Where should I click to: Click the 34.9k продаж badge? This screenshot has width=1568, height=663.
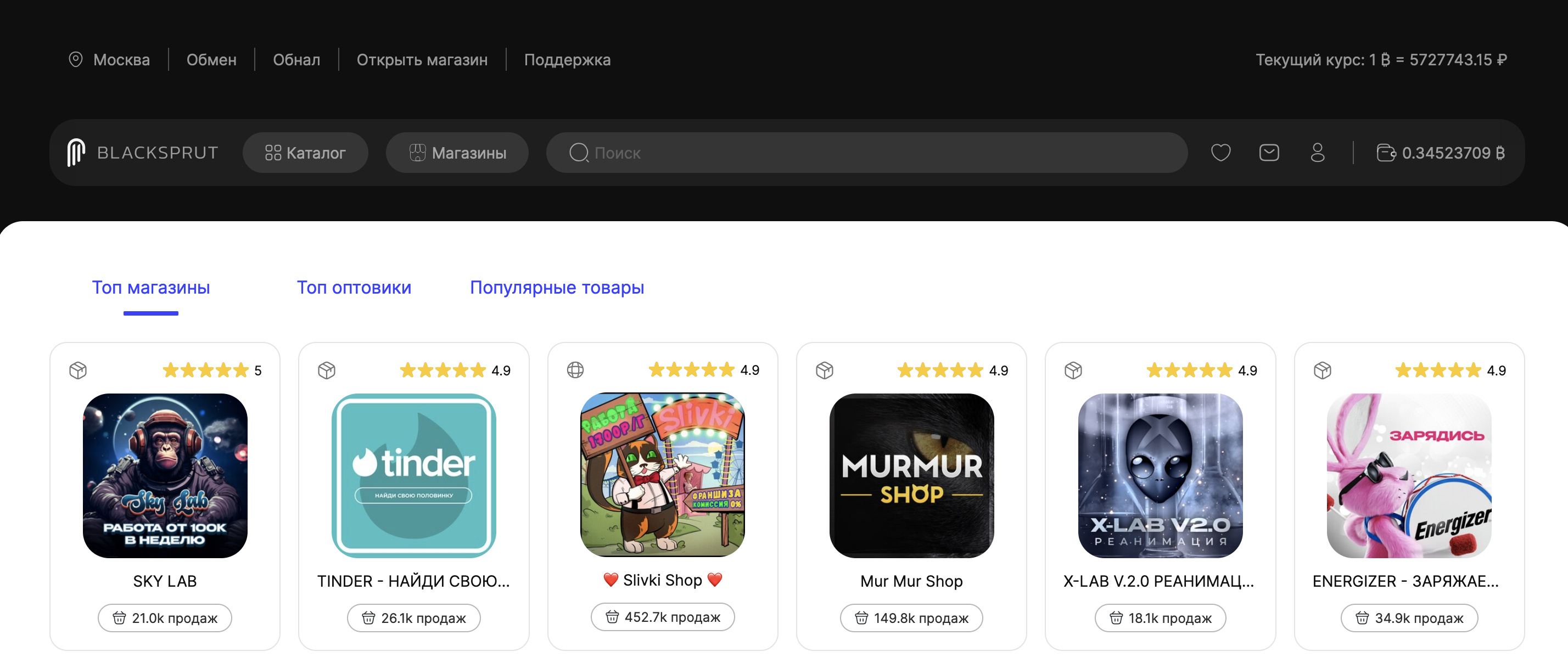tap(1410, 618)
